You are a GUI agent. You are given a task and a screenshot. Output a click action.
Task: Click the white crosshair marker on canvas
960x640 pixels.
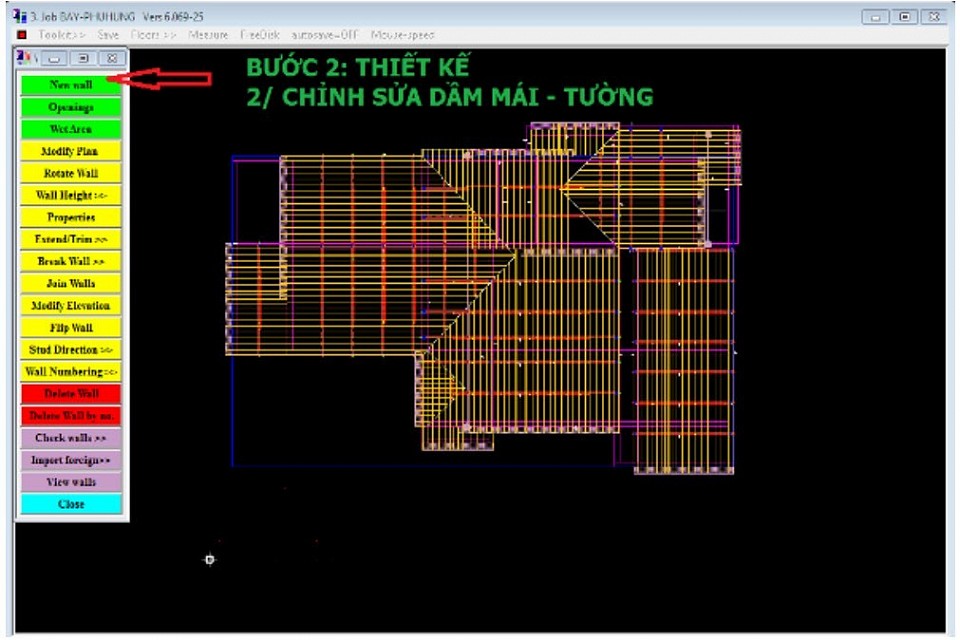tap(210, 559)
